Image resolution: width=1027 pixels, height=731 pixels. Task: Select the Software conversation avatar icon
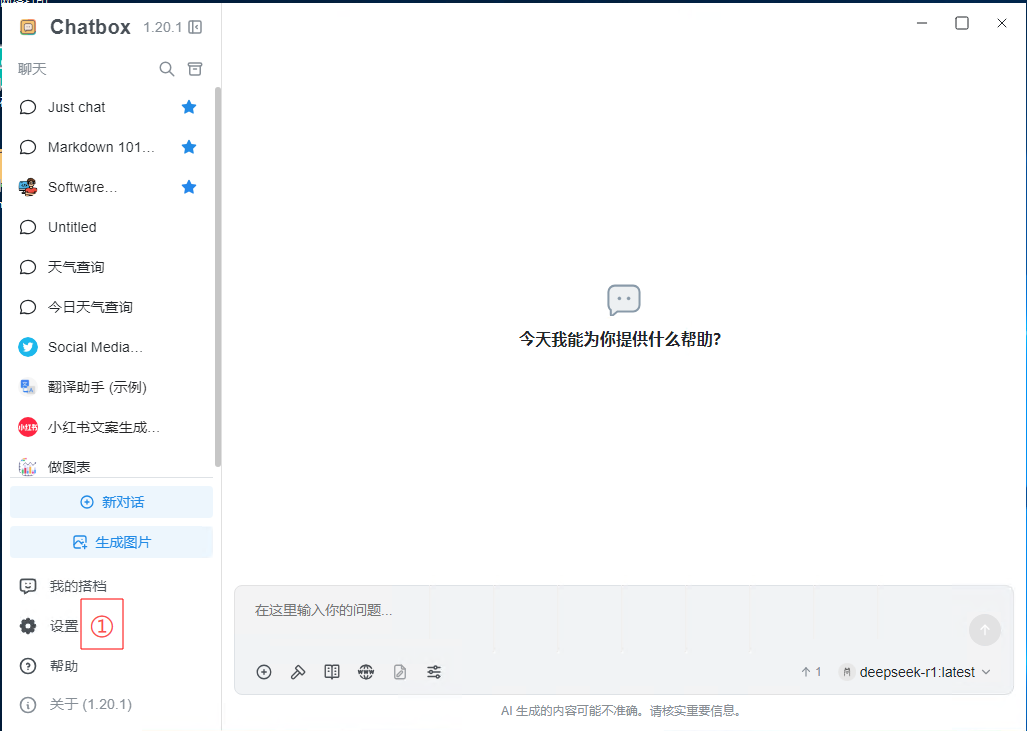pyautogui.click(x=28, y=187)
